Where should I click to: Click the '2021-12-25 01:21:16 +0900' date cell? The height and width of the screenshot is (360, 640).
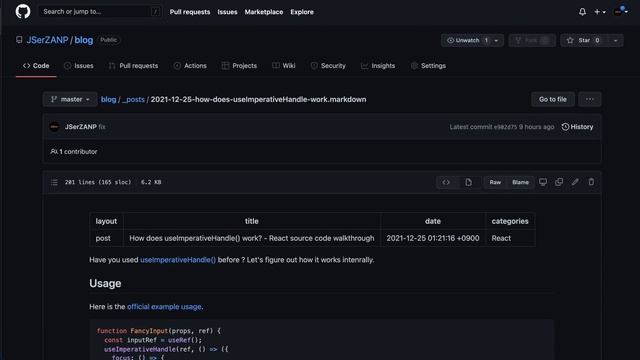pyautogui.click(x=433, y=238)
